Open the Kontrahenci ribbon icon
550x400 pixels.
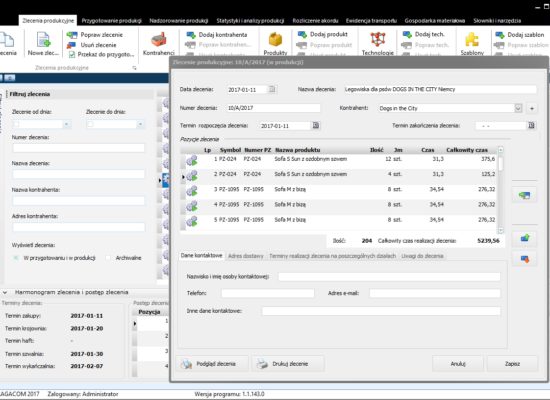159,44
